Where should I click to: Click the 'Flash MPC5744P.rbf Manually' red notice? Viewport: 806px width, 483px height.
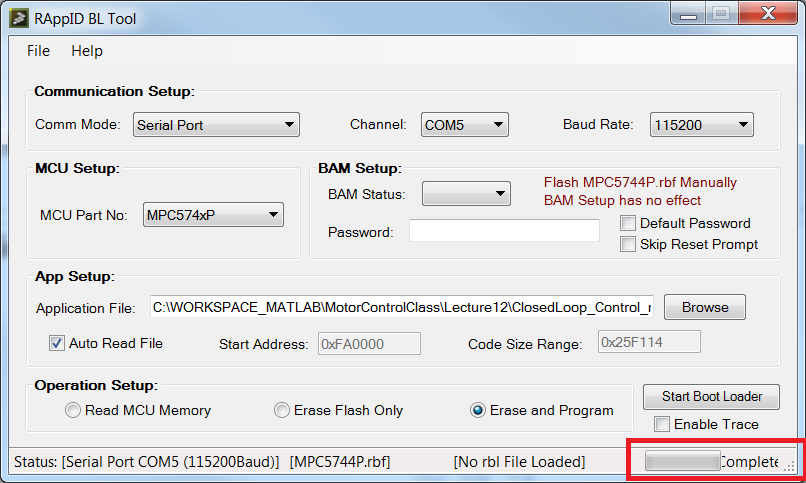640,182
